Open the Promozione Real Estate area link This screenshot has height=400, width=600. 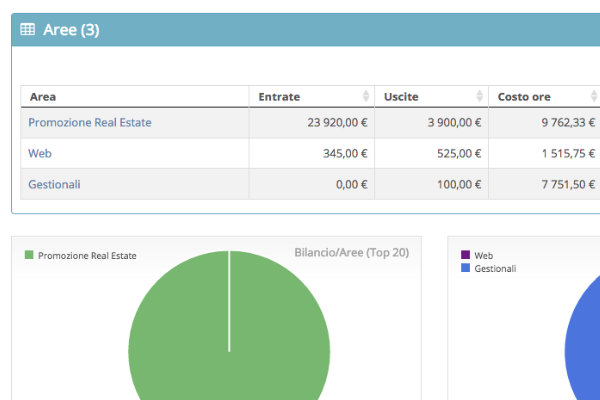[90, 123]
